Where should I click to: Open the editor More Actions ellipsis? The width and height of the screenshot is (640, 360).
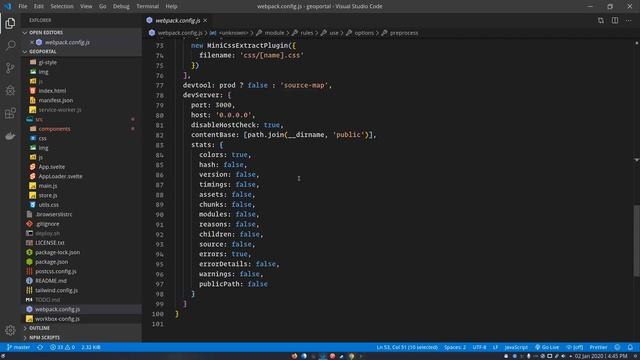click(629, 20)
